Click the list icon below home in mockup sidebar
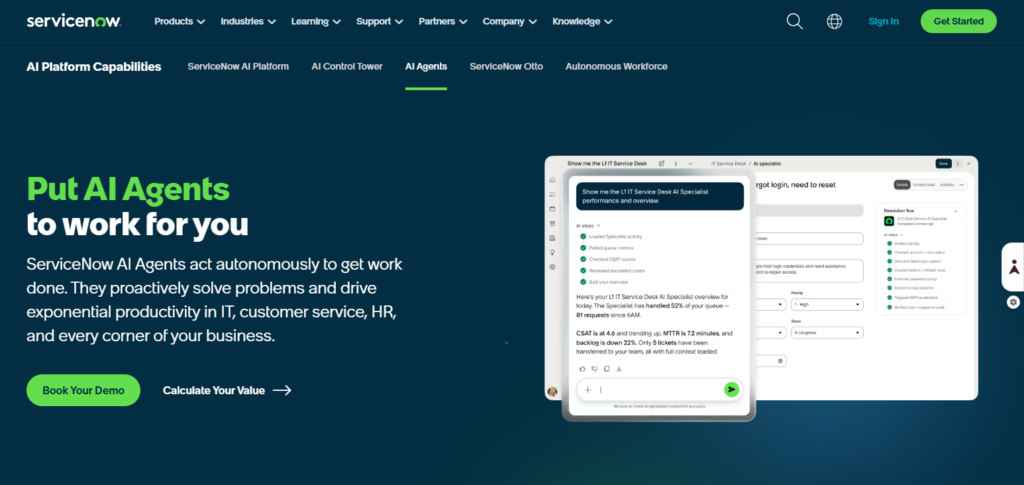Screen dimensions: 1024x485 pyautogui.click(x=552, y=195)
